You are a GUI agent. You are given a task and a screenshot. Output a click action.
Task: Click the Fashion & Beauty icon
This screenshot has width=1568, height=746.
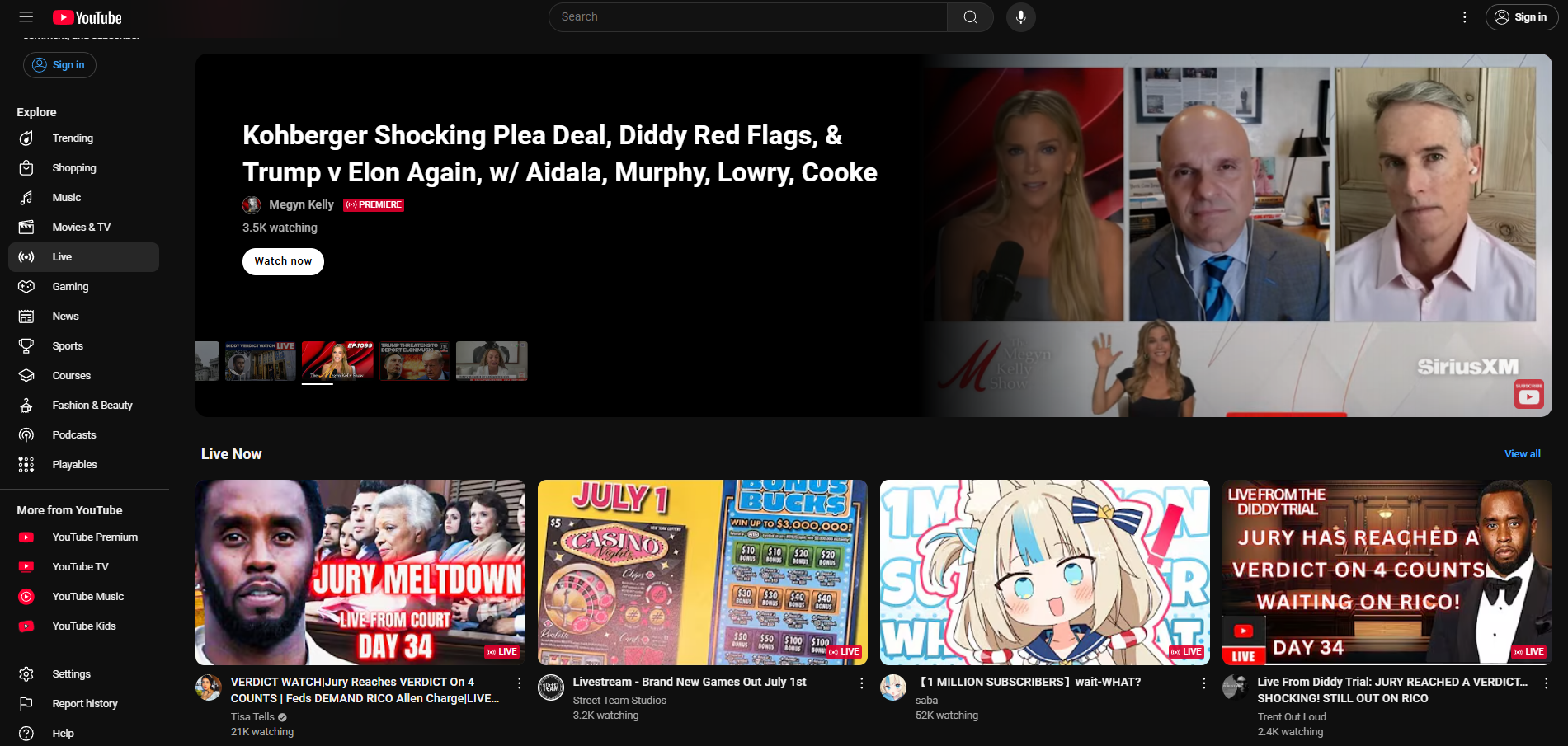click(26, 406)
